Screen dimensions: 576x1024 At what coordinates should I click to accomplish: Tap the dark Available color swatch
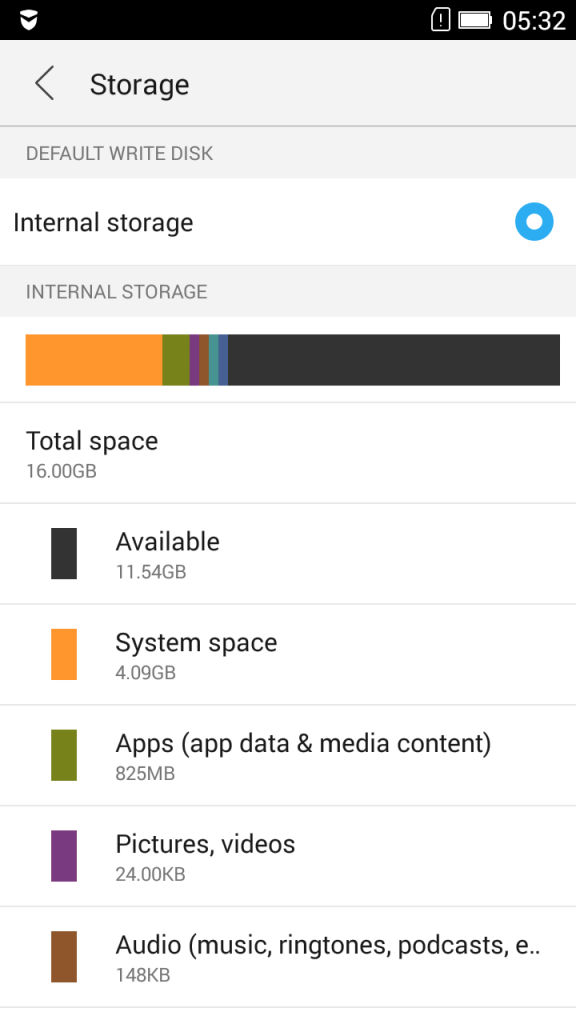(64, 553)
